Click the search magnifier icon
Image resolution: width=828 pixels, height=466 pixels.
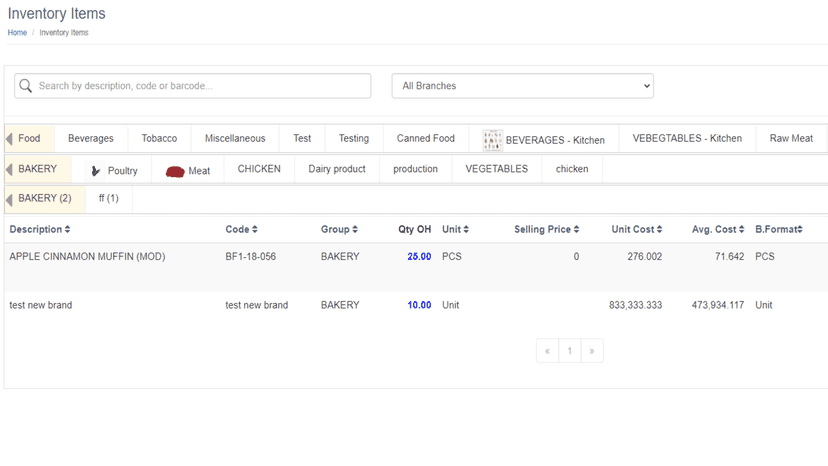click(x=25, y=86)
